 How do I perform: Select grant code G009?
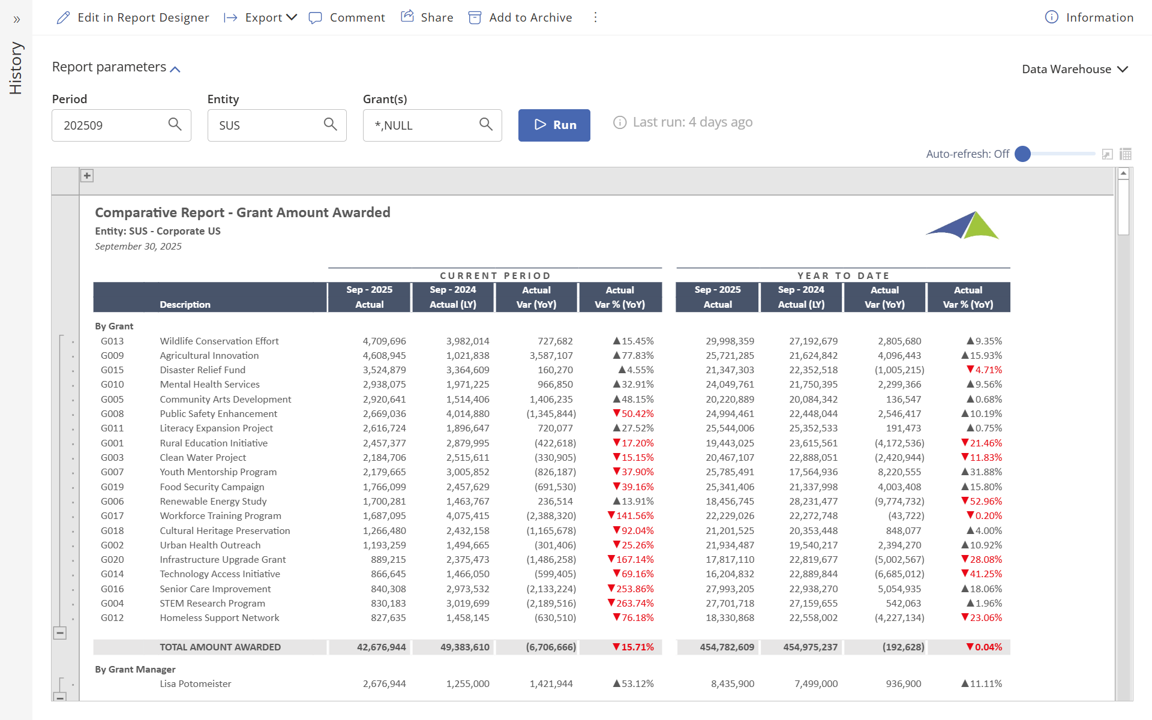click(112, 356)
